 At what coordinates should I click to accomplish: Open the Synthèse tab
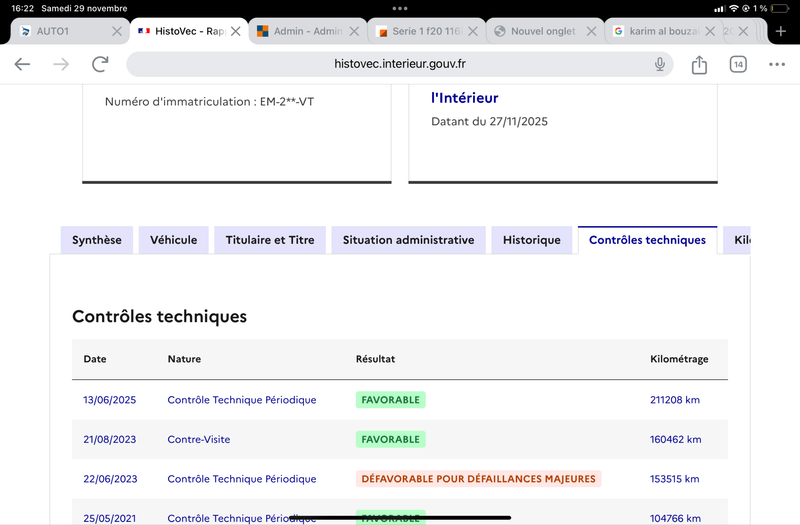[97, 240]
